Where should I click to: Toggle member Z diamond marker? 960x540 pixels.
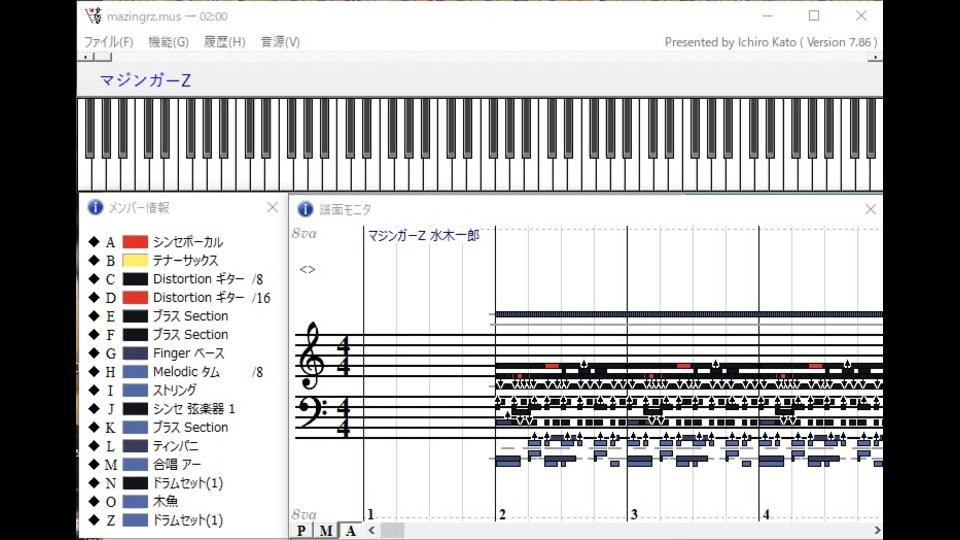tap(94, 520)
